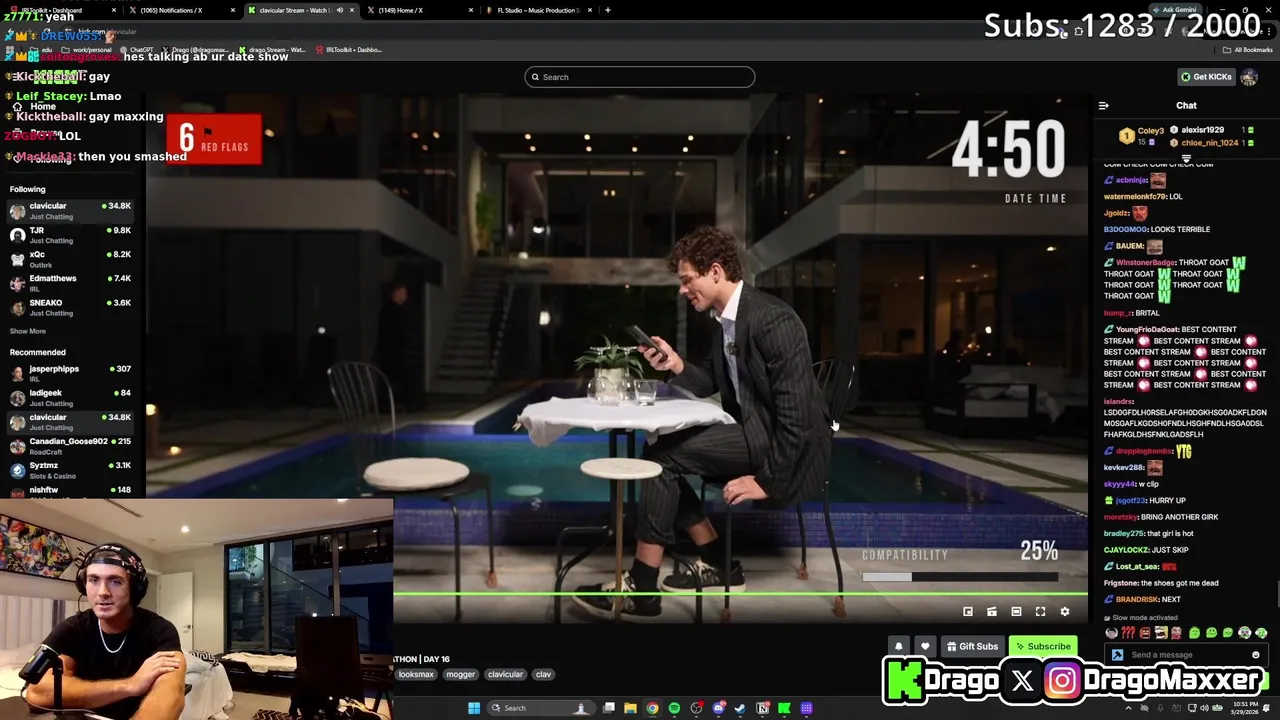The height and width of the screenshot is (720, 1280).
Task: Open SNEAKO channel in sidebar
Action: pyautogui.click(x=70, y=307)
